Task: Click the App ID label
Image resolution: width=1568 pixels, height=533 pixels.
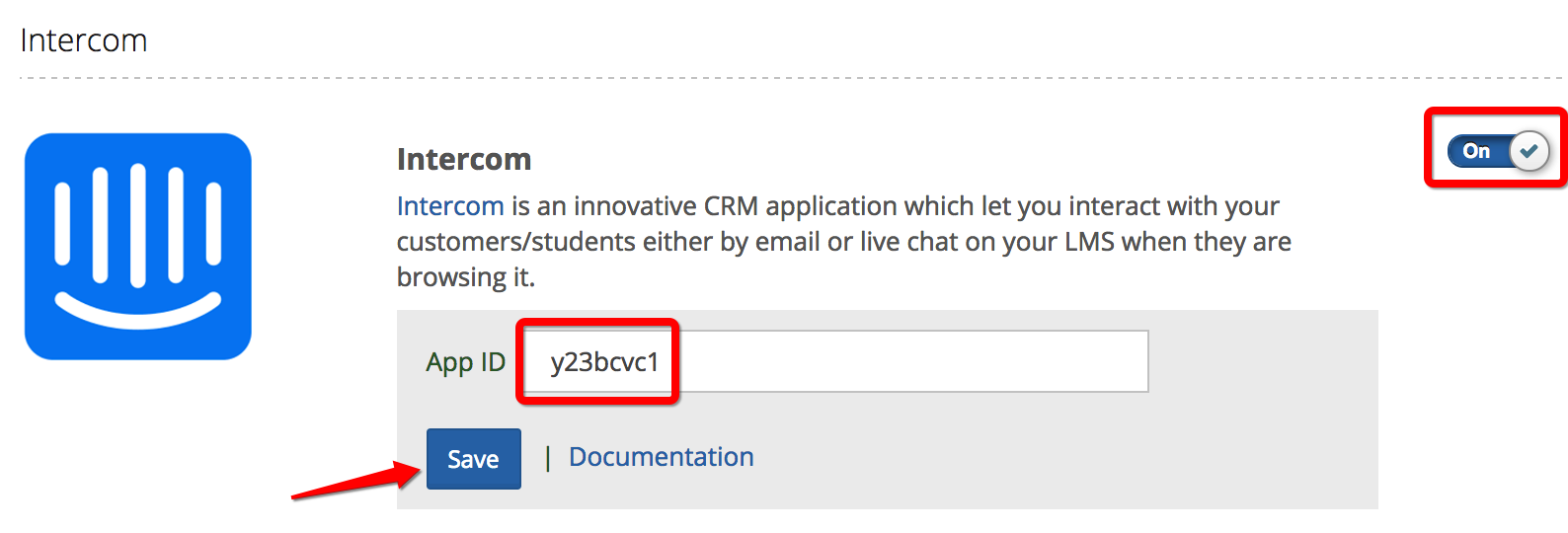Action: [x=465, y=362]
